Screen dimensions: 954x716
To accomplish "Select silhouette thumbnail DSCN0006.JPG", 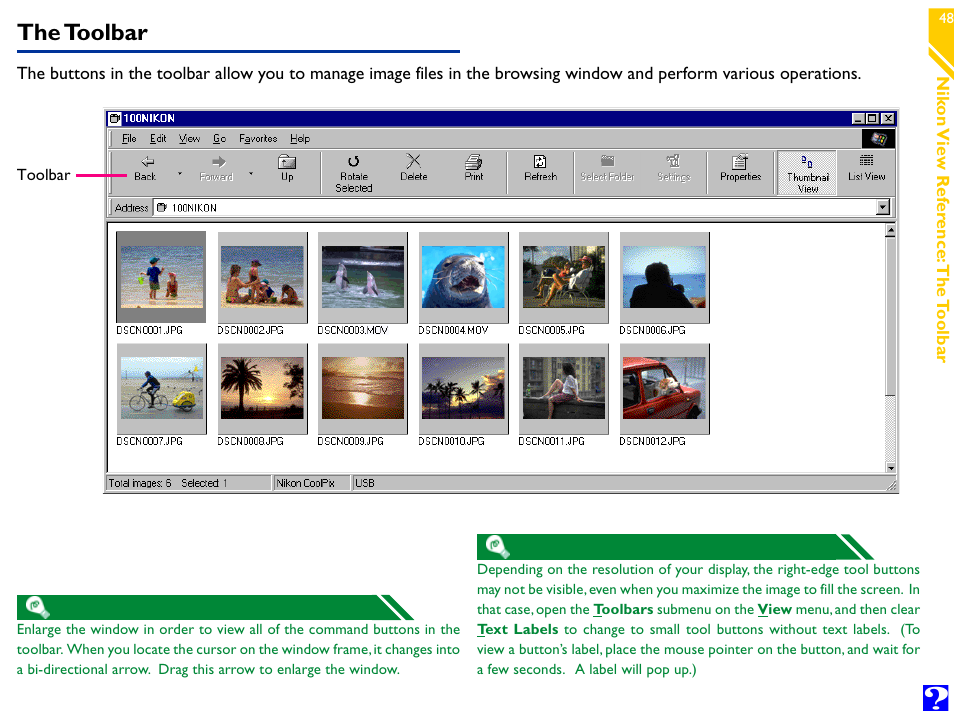I will 664,277.
